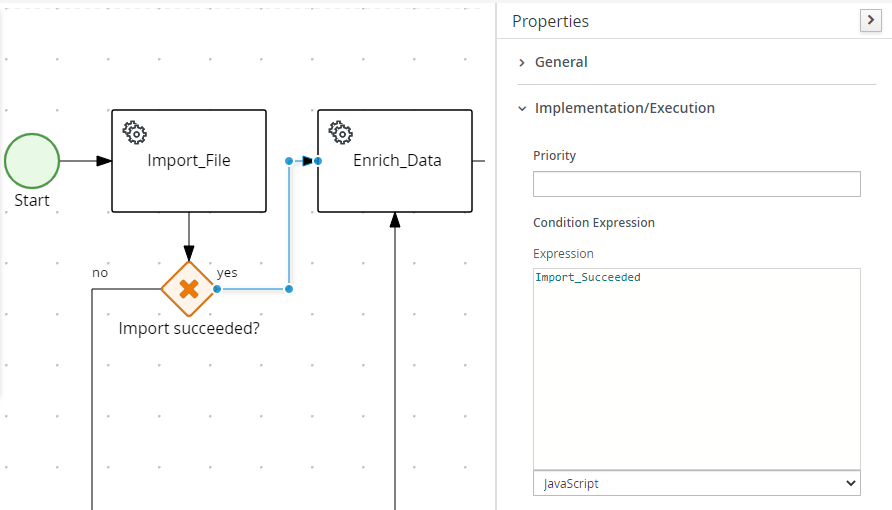The image size is (892, 510).
Task: Click the gear icon on Enrich_Data task
Action: (341, 132)
